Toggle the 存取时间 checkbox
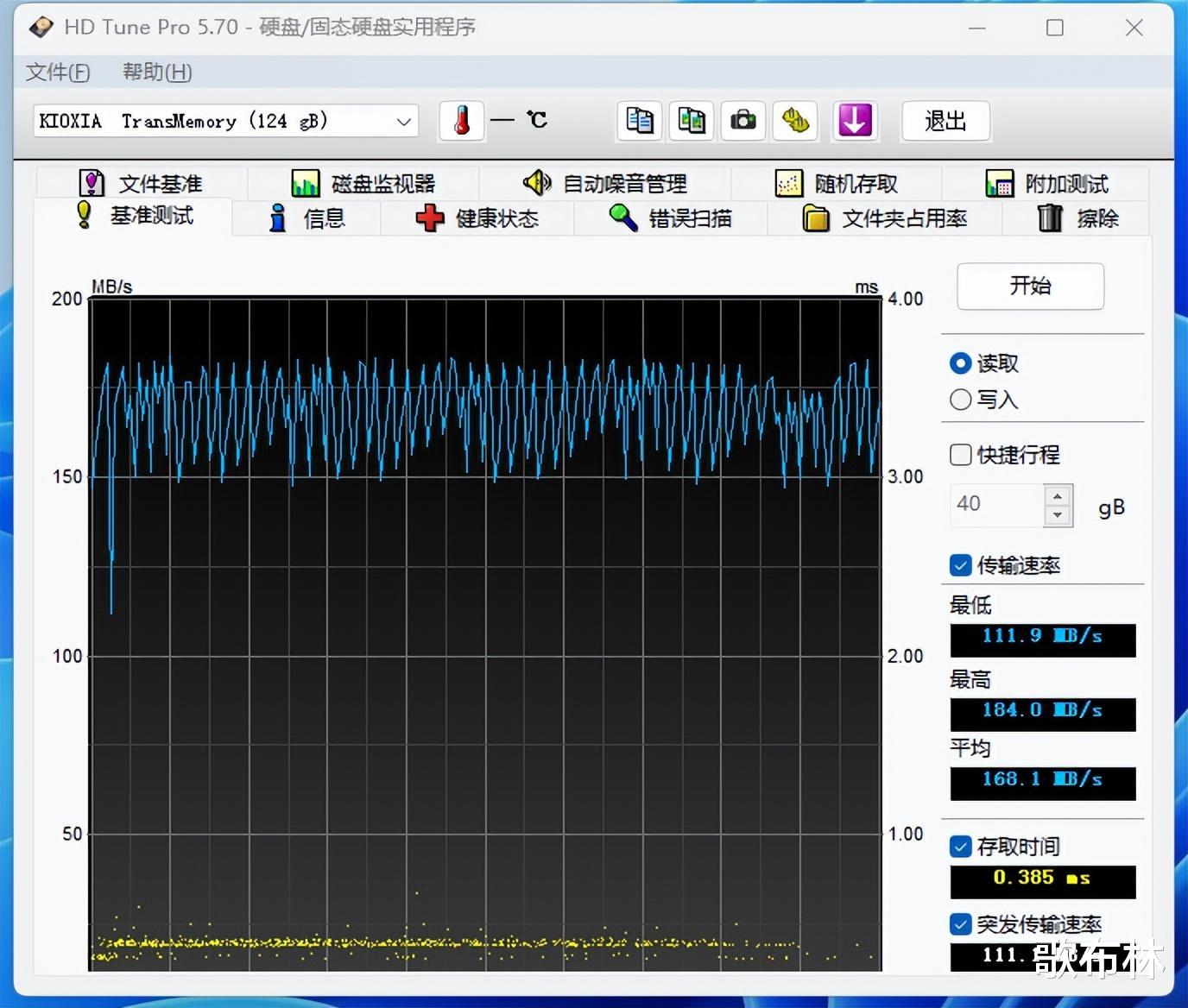 point(960,847)
